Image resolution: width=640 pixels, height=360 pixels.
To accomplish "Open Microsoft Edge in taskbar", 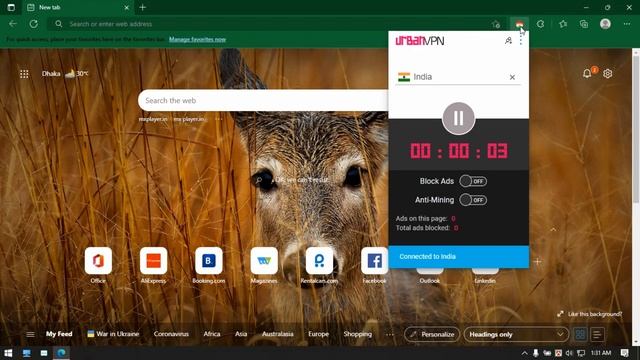I will click(x=61, y=353).
